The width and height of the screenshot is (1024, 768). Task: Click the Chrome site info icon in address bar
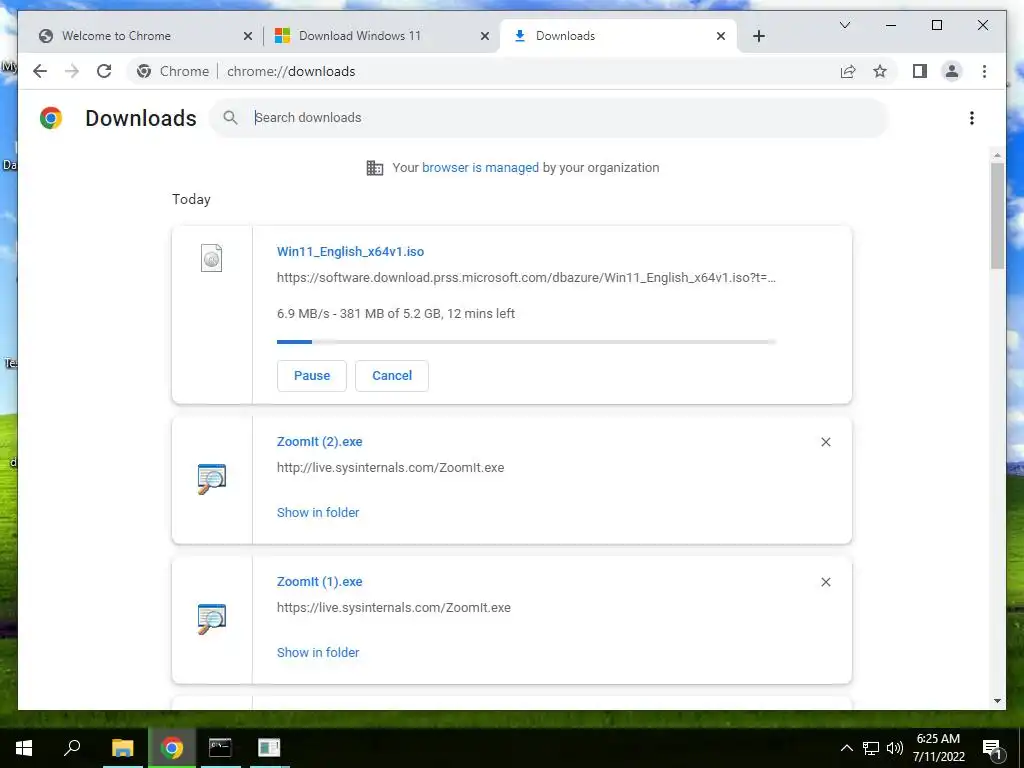coord(144,71)
